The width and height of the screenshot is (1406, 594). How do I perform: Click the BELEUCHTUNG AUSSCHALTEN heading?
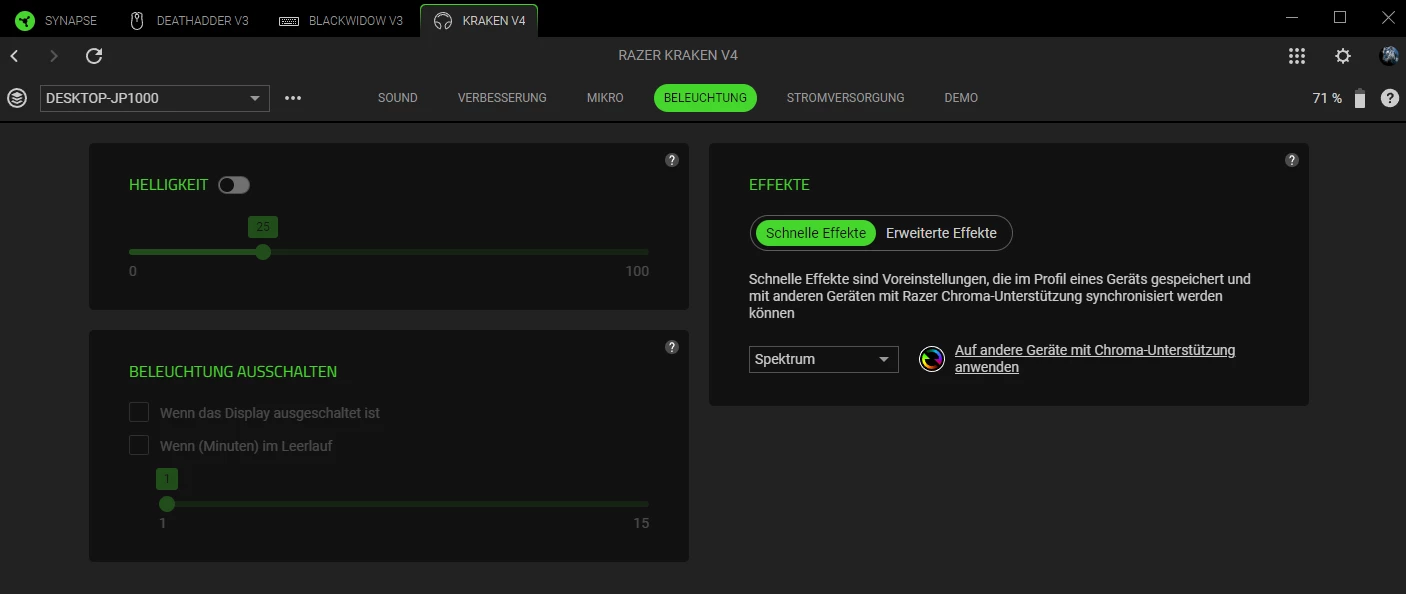point(233,372)
